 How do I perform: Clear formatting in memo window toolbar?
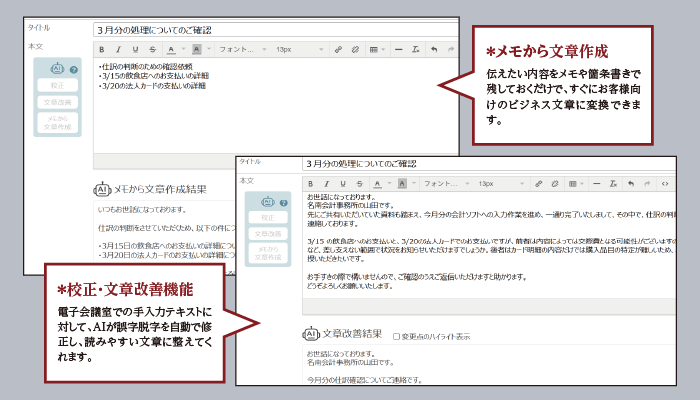click(x=416, y=50)
